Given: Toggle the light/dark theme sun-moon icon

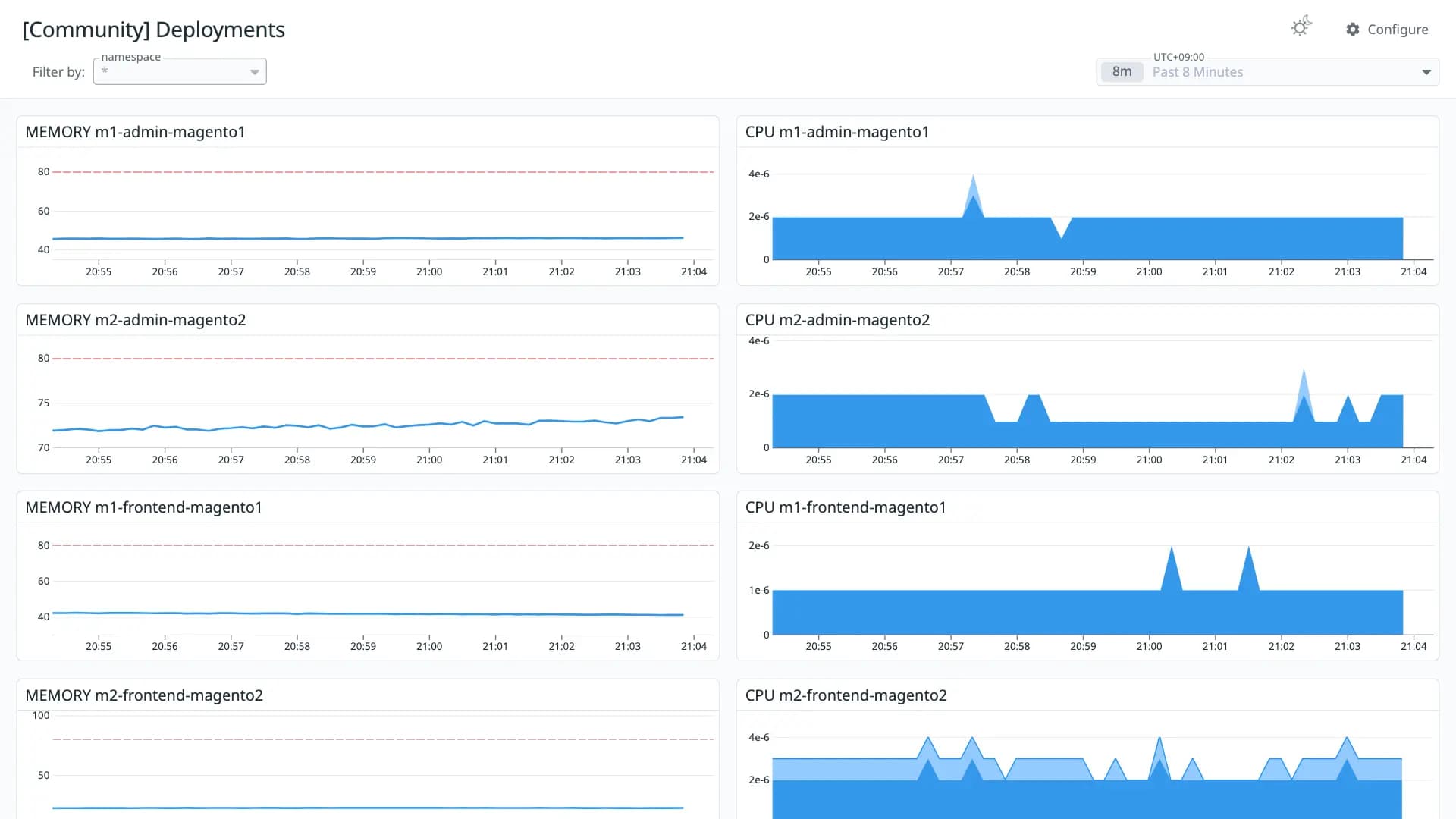Looking at the screenshot, I should pos(1301,27).
